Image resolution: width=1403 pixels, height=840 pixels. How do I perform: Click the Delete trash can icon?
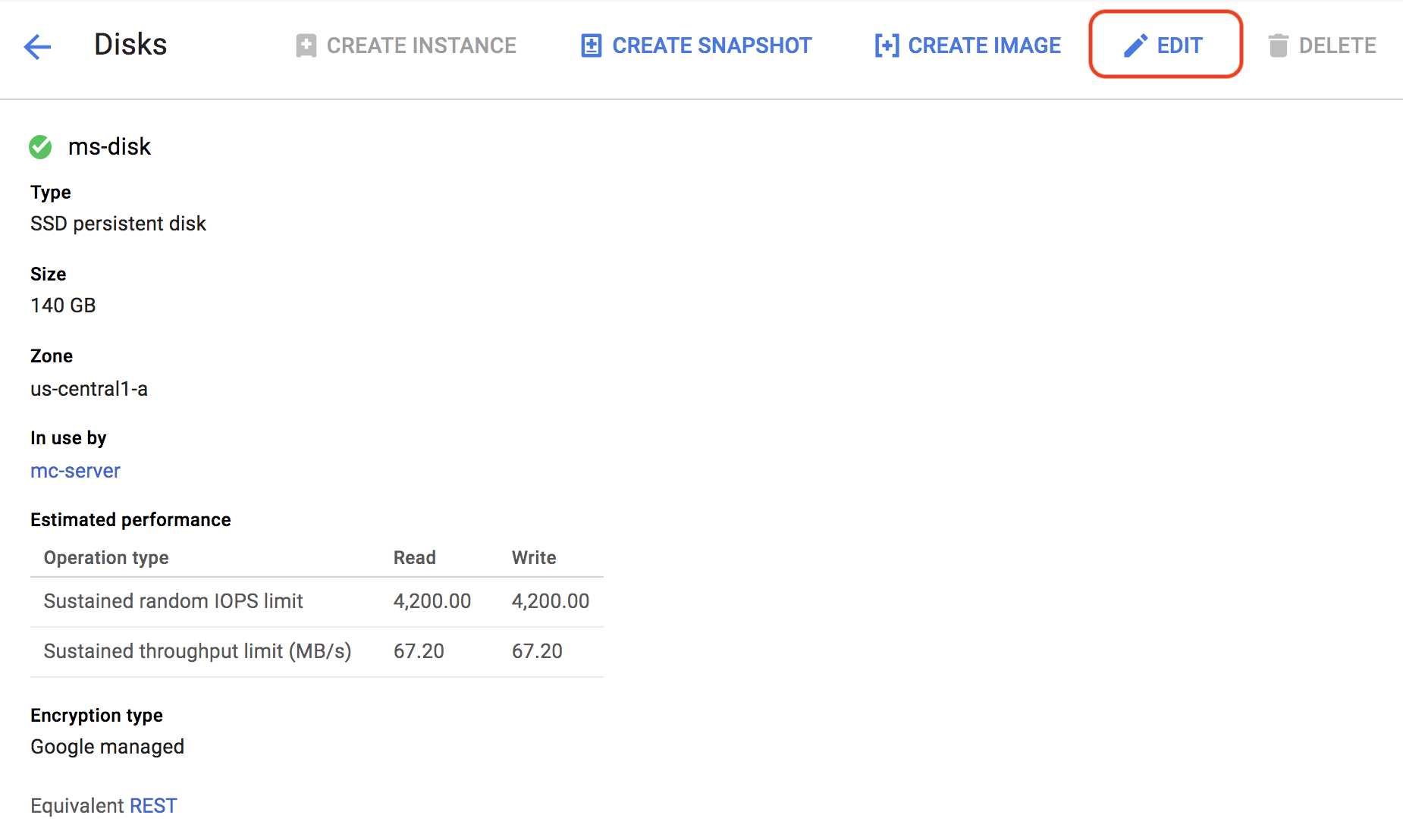pyautogui.click(x=1278, y=45)
